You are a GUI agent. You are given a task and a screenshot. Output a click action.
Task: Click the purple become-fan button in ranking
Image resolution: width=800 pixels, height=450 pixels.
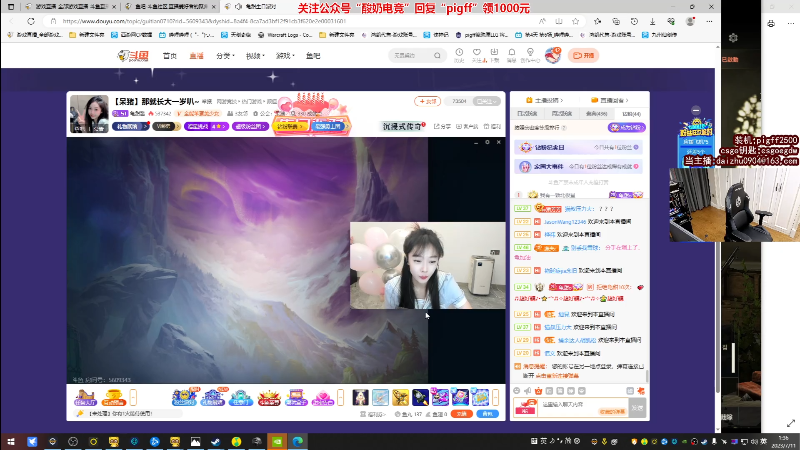coord(627,127)
